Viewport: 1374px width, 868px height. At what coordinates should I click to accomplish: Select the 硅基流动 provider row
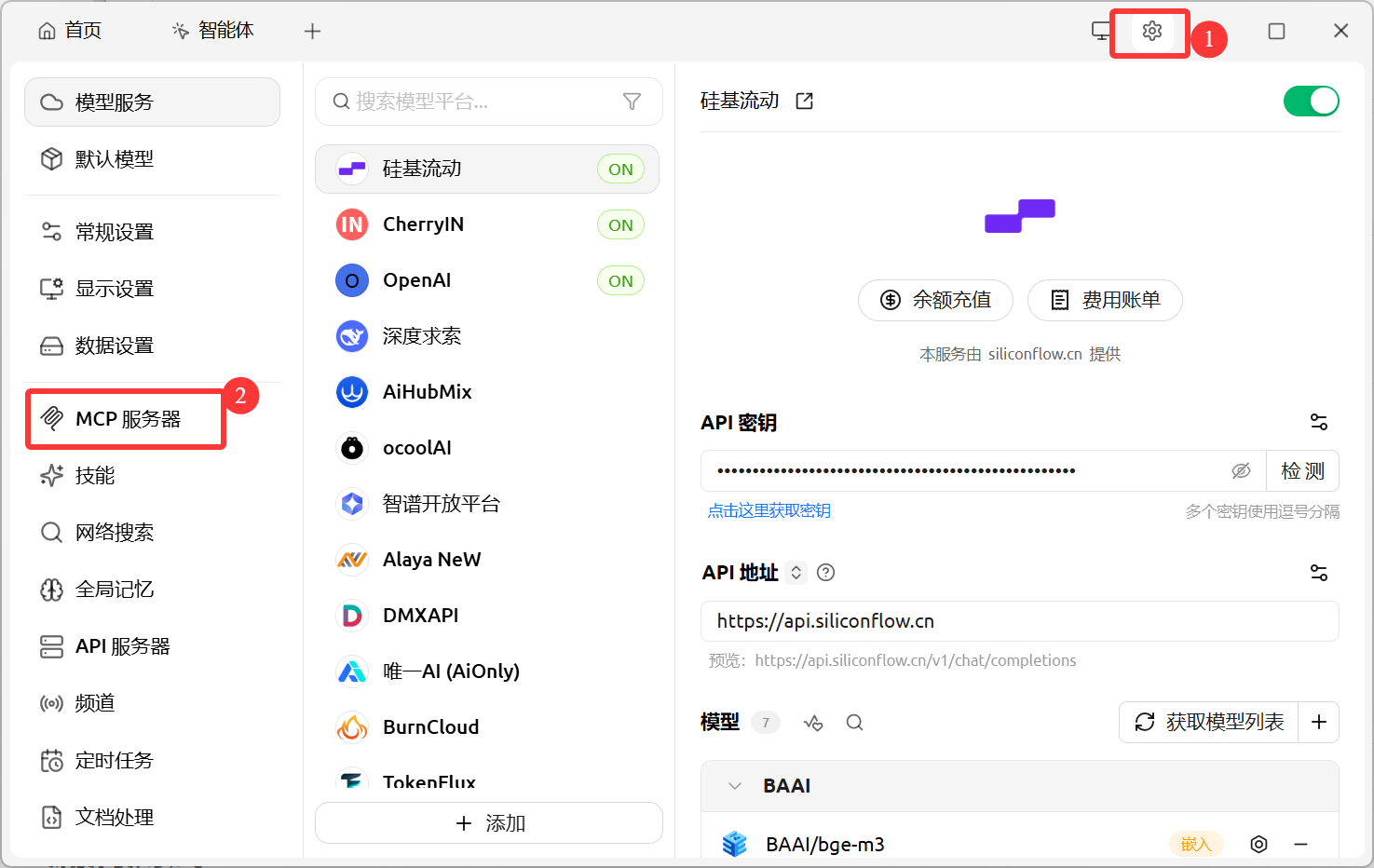(487, 169)
